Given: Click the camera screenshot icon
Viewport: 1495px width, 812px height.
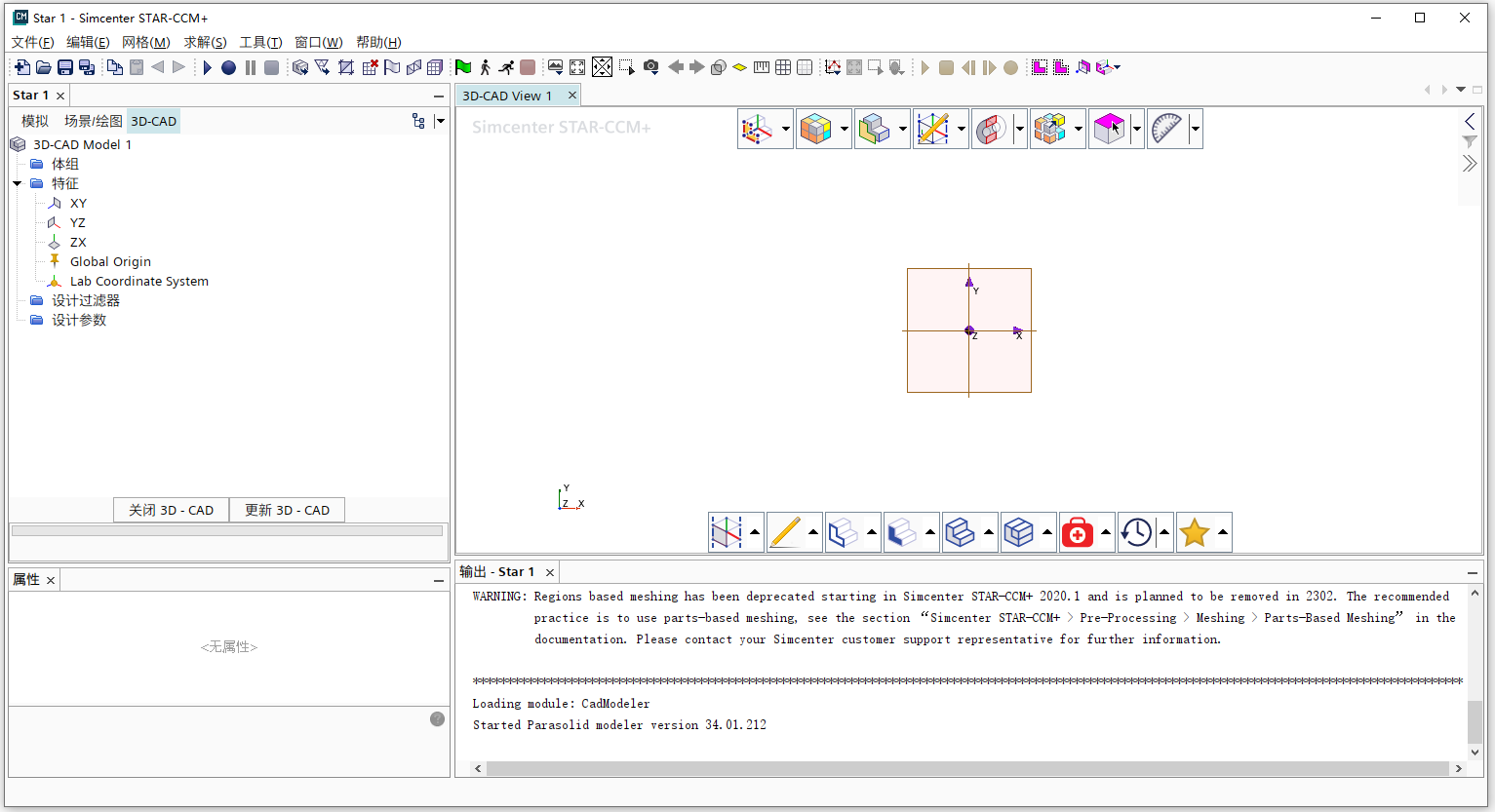Looking at the screenshot, I should pos(650,67).
